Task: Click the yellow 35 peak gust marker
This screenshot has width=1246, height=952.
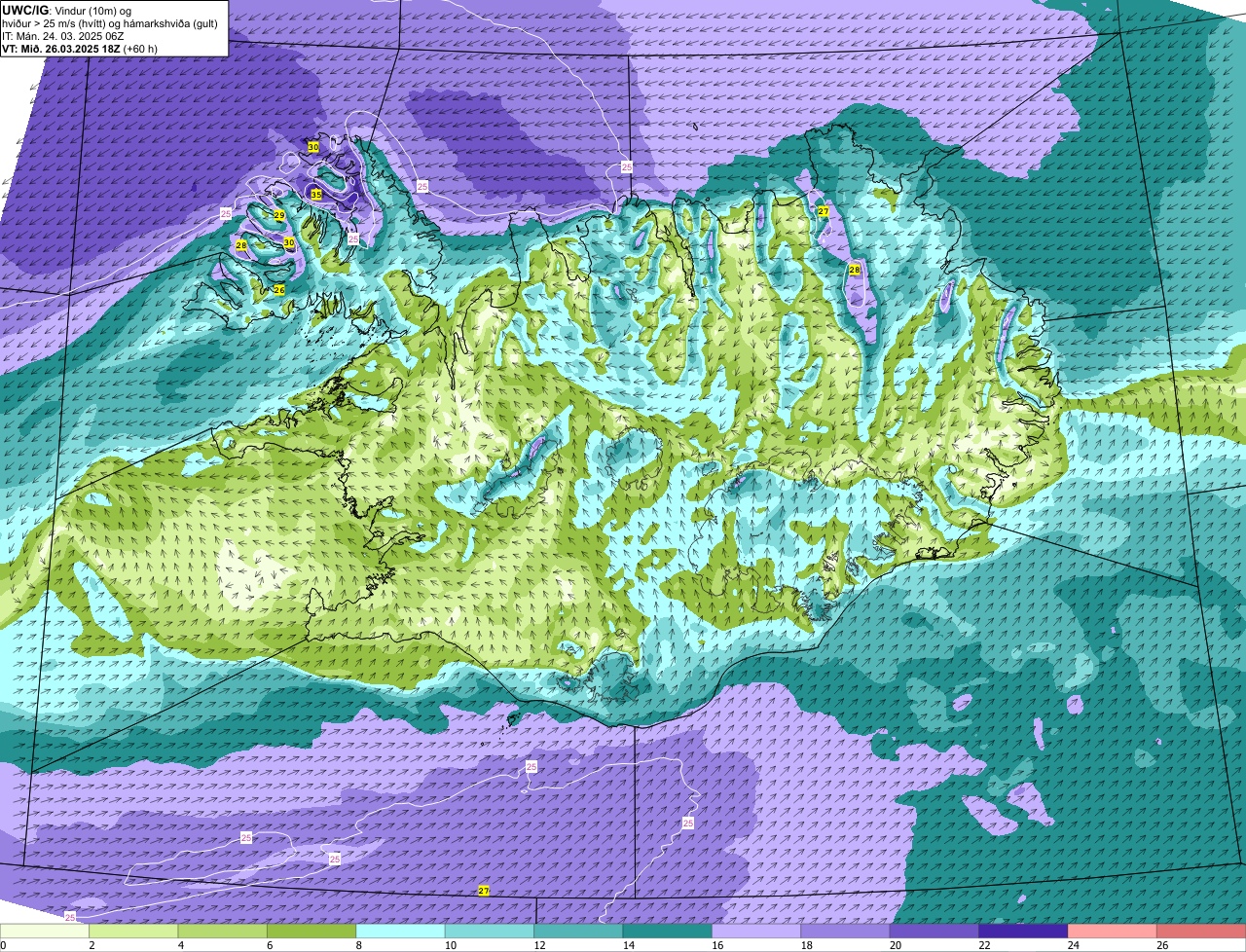Action: (316, 195)
